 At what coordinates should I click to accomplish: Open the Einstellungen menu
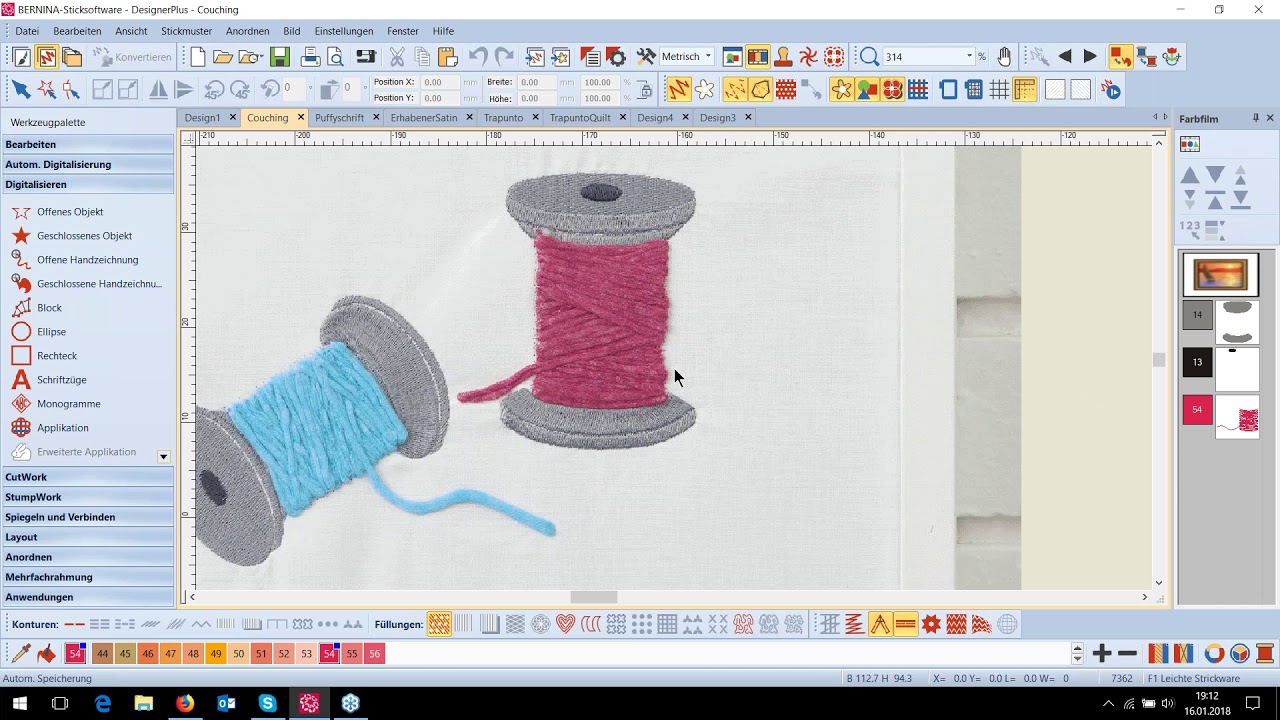coord(344,31)
